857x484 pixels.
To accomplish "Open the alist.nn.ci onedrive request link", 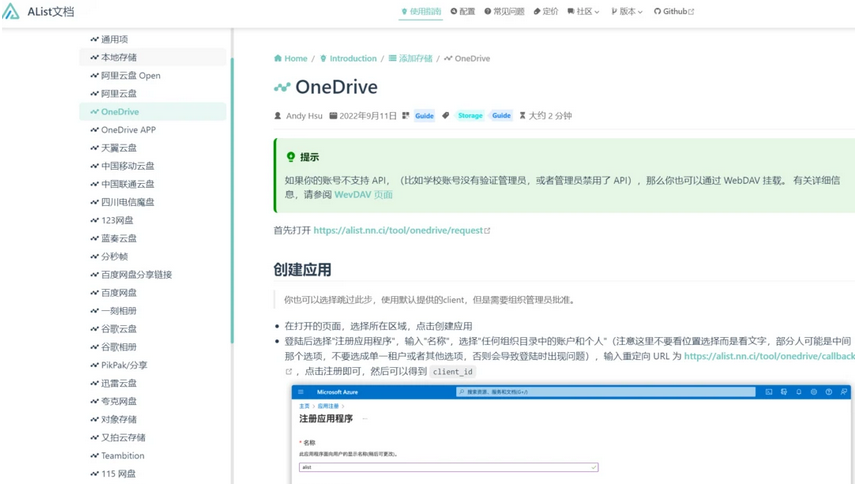I will tap(402, 231).
